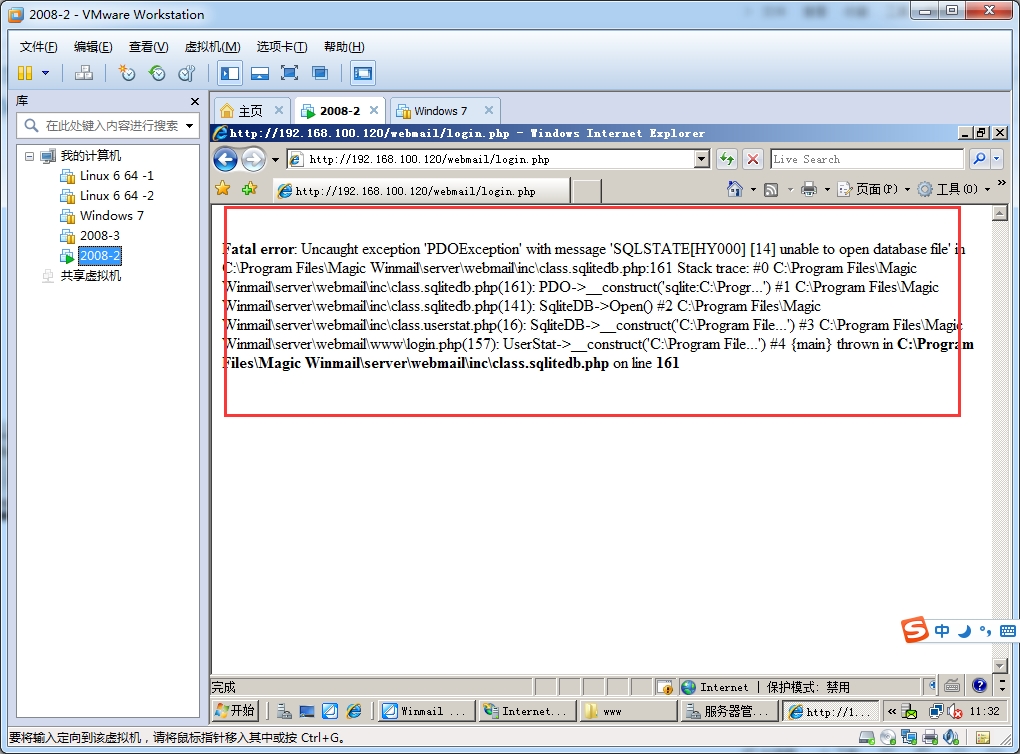Click the IE Refresh button

click(x=727, y=159)
